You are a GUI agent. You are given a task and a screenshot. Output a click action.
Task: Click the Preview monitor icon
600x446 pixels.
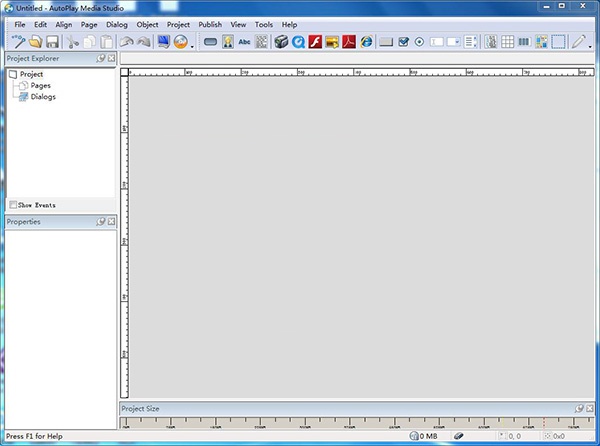tap(162, 42)
